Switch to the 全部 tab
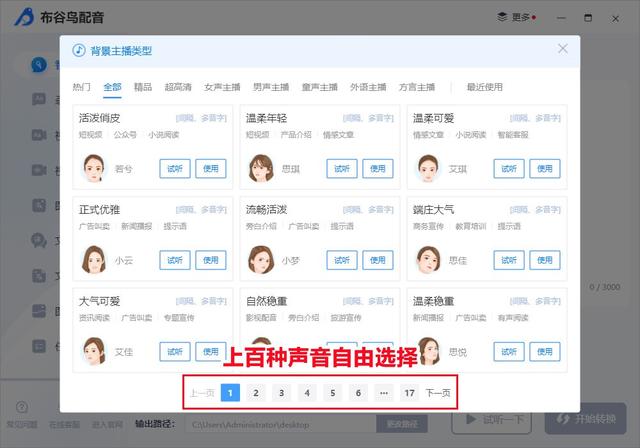This screenshot has height=448, width=640. click(112, 87)
